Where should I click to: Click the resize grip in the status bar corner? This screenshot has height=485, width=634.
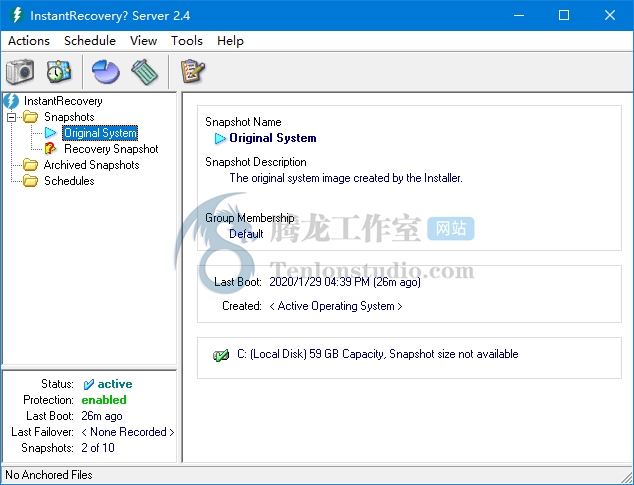click(626, 477)
